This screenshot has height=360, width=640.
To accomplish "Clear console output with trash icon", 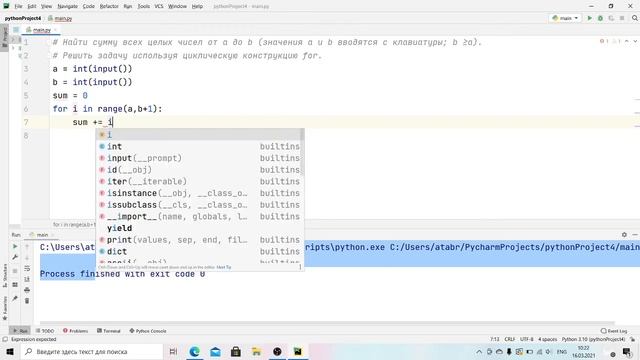I will point(27,301).
